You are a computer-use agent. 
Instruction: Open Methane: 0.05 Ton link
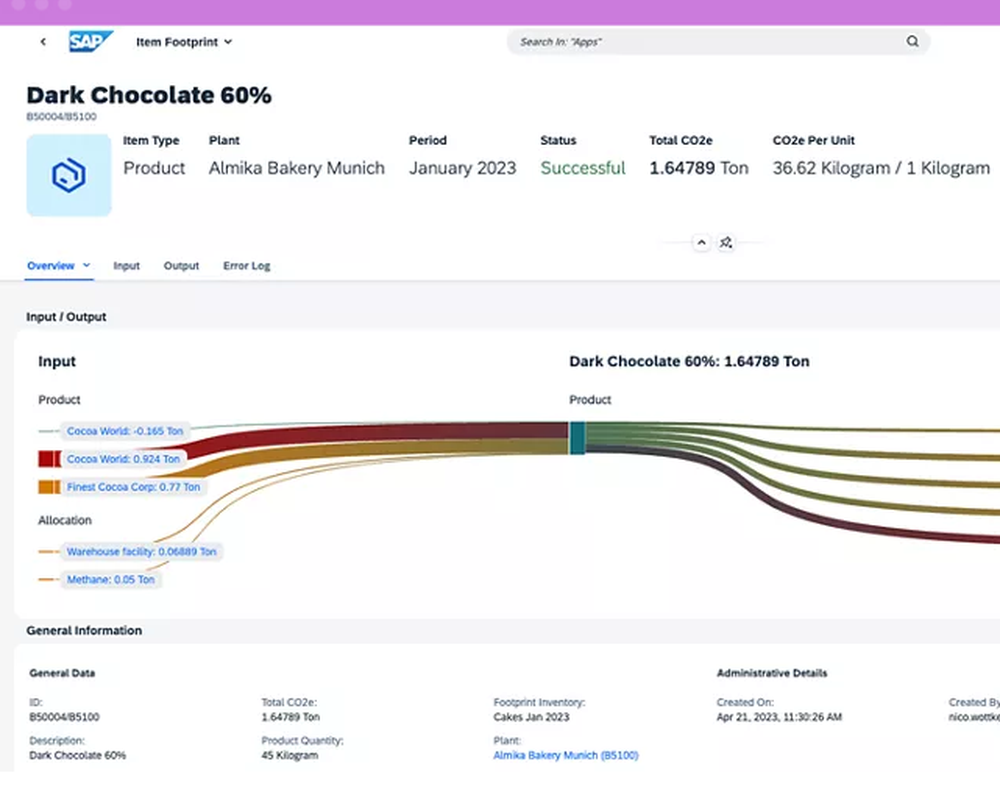click(x=110, y=580)
